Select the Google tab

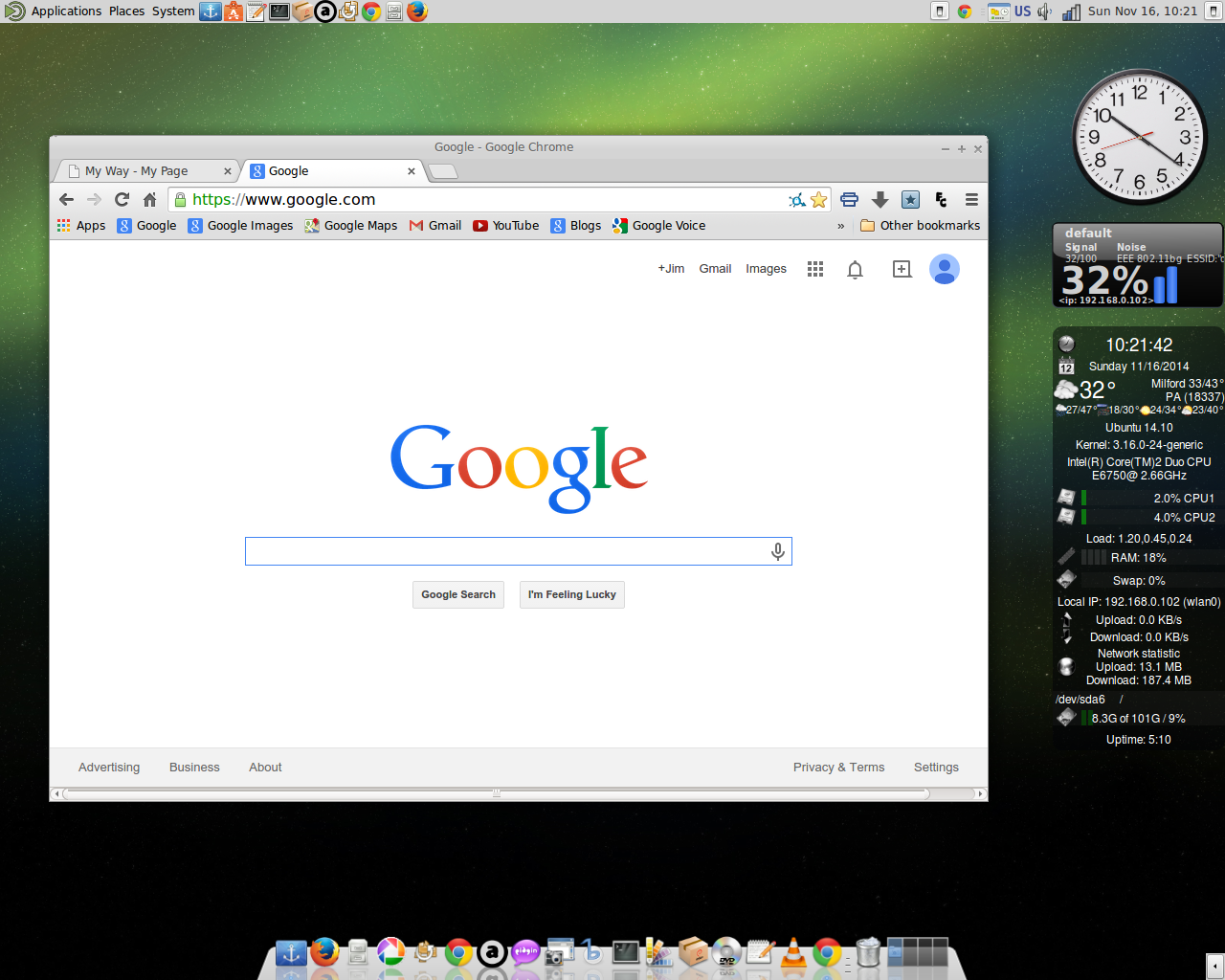tap(329, 171)
